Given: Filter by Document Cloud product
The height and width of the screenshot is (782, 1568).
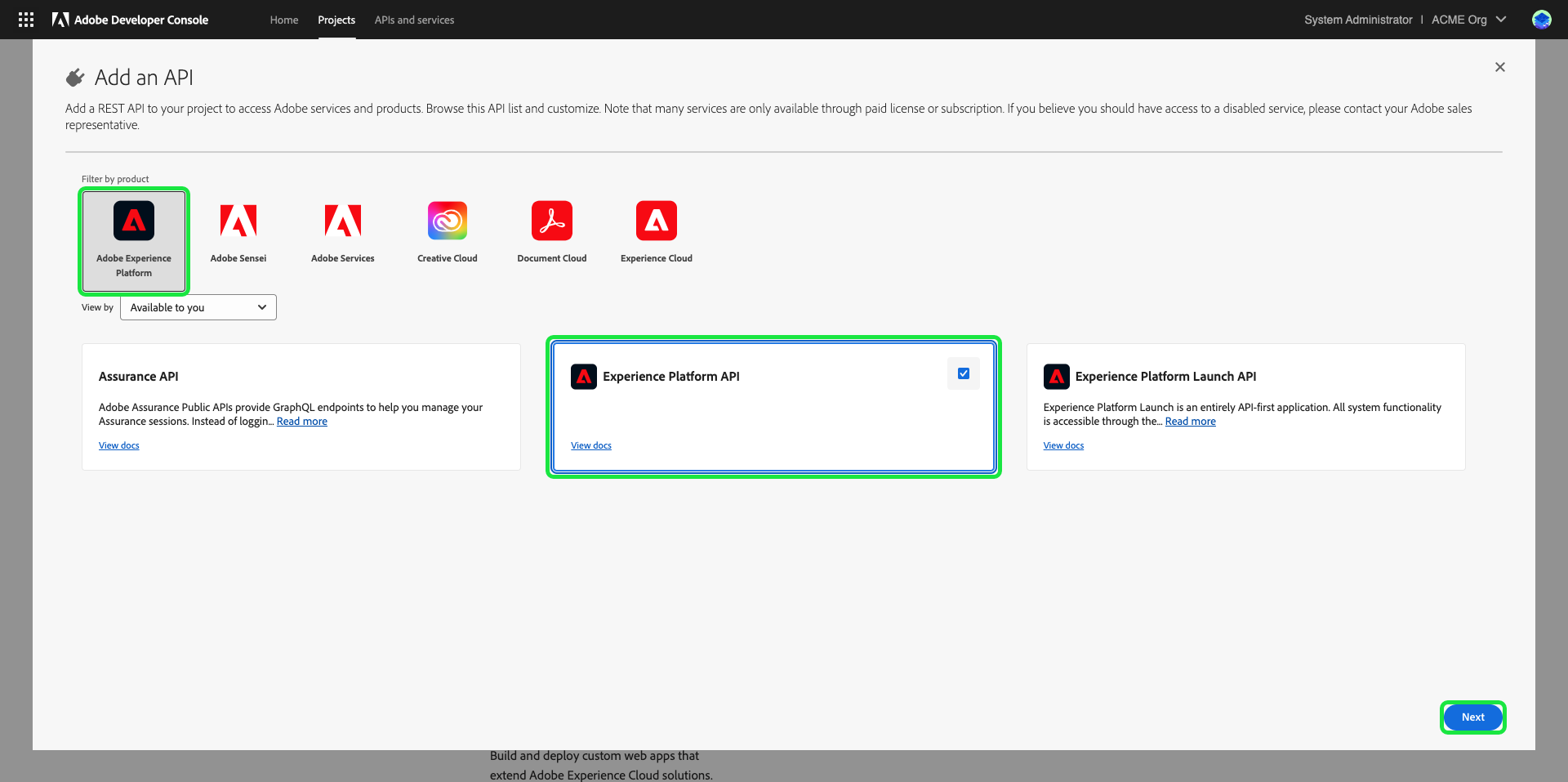Looking at the screenshot, I should click(552, 234).
